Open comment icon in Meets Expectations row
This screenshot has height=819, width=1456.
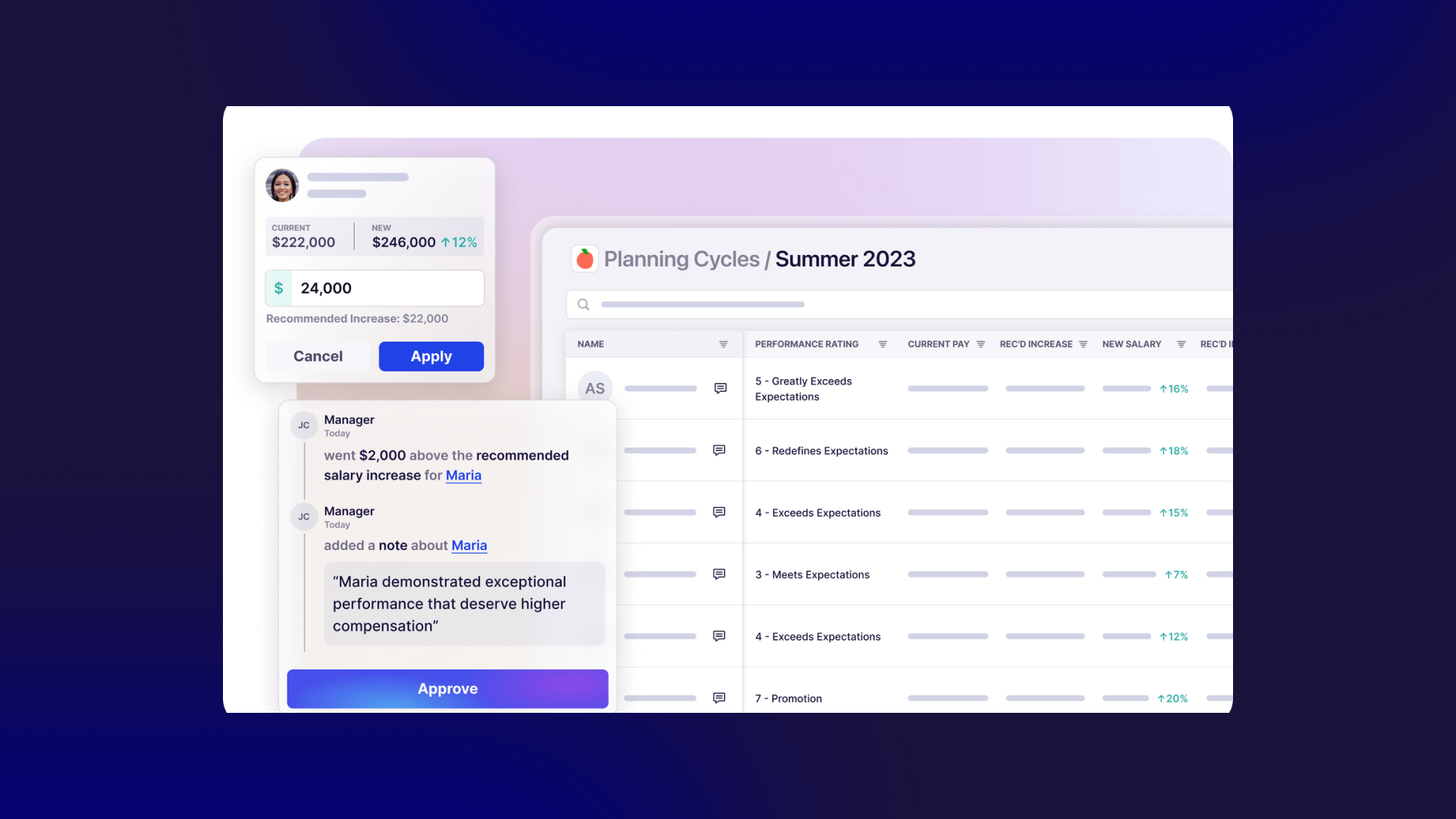pyautogui.click(x=719, y=574)
